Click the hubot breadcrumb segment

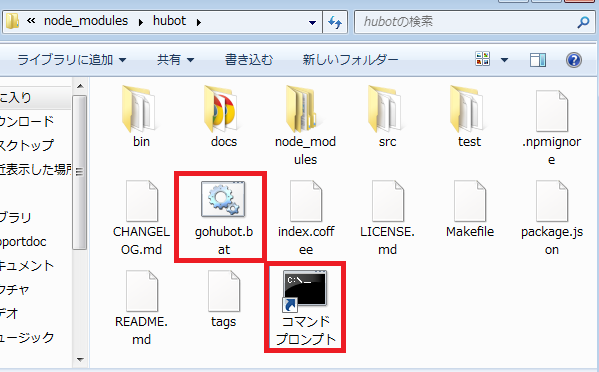[169, 21]
